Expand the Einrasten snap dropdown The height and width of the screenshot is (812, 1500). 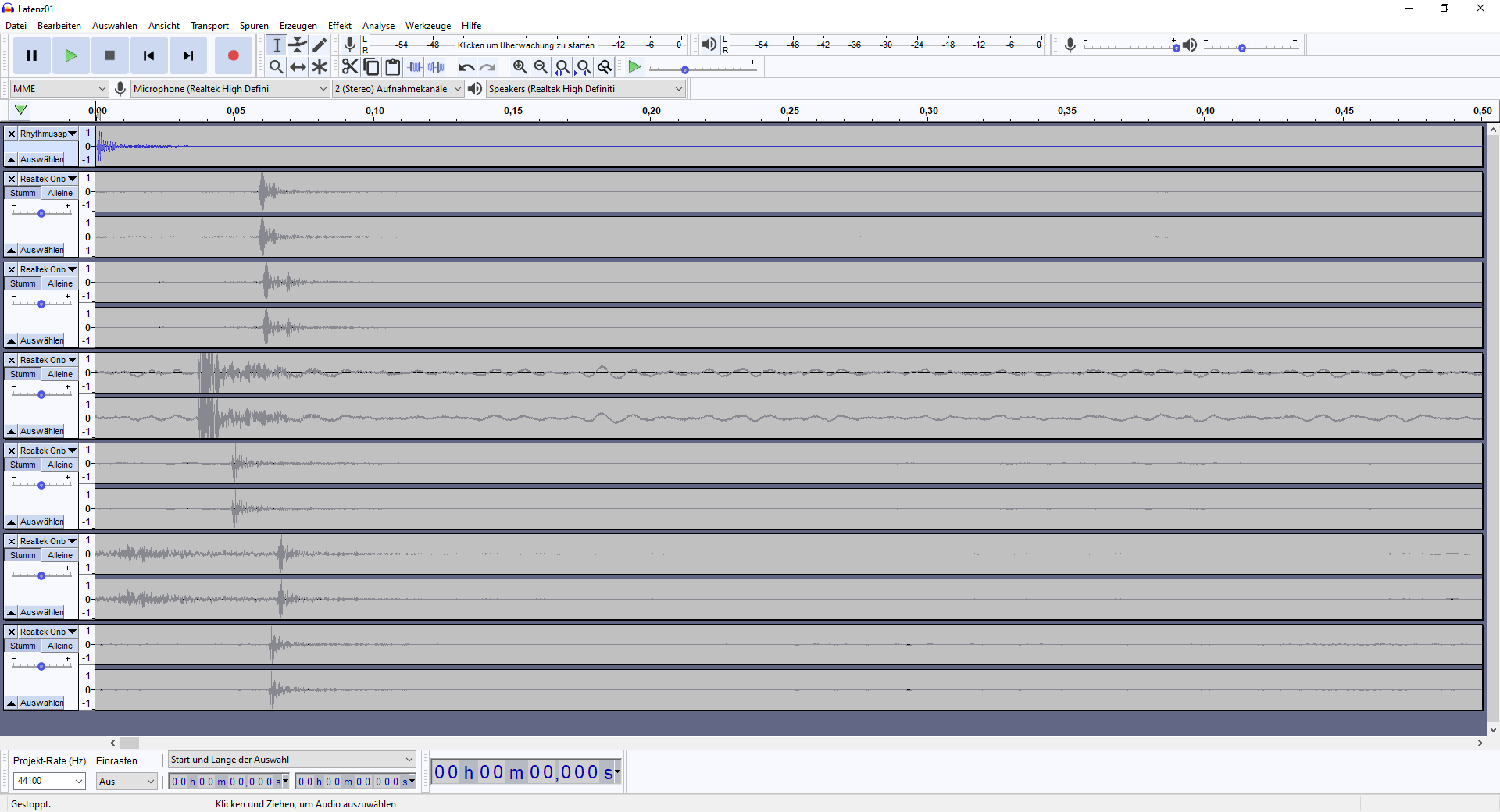tap(127, 781)
